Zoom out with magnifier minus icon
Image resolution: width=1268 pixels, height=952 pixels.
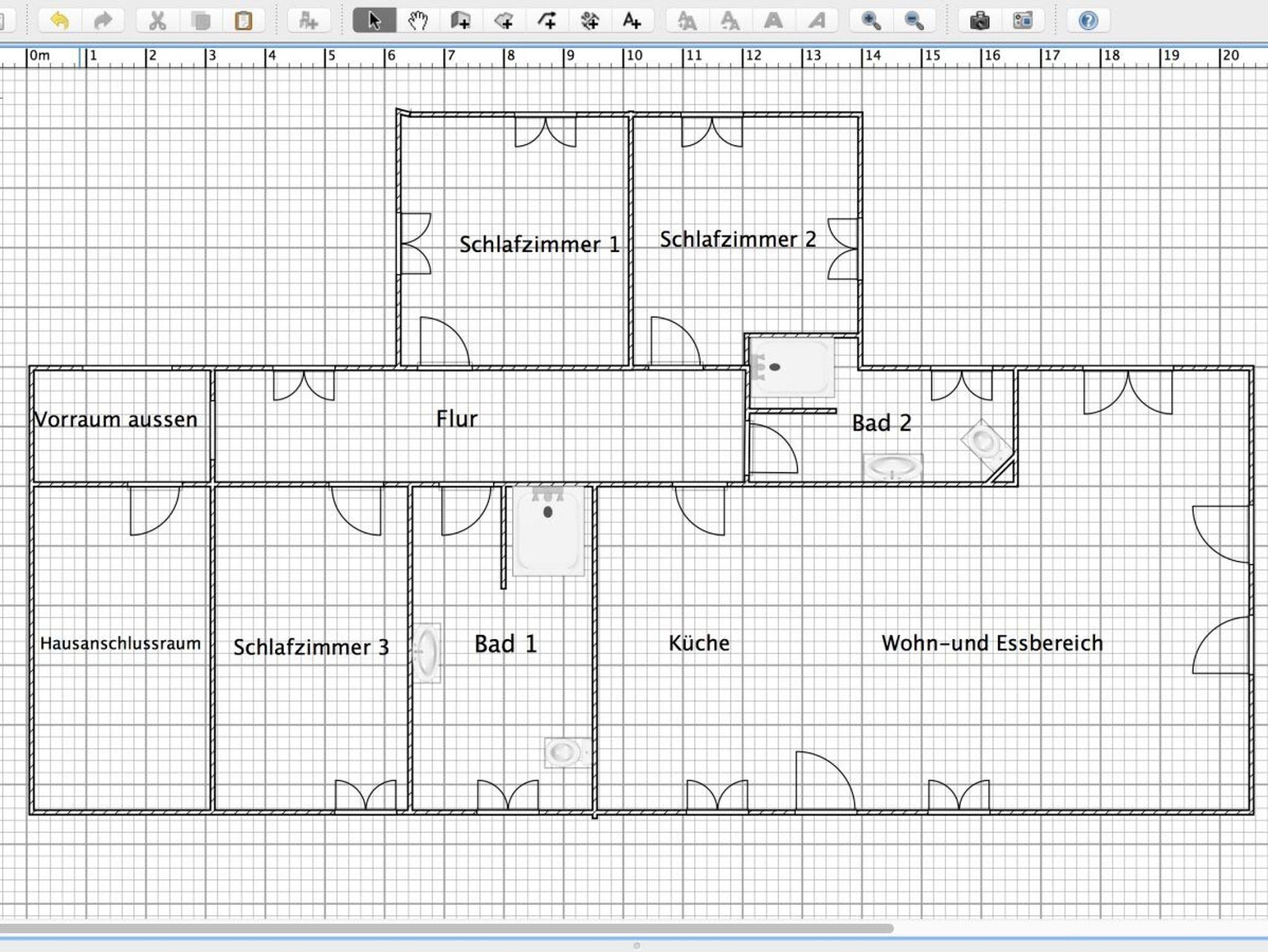coord(914,21)
